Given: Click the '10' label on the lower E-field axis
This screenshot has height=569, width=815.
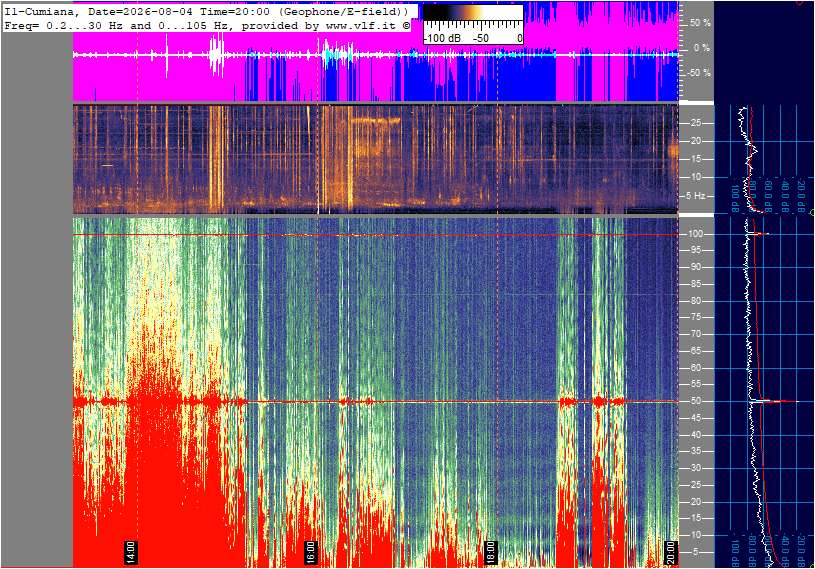Looking at the screenshot, I should (694, 535).
